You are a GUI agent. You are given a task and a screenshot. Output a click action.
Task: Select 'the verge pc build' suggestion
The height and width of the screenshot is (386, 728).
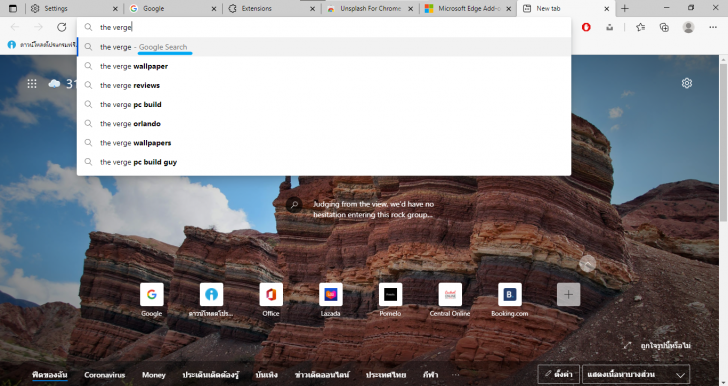324,105
